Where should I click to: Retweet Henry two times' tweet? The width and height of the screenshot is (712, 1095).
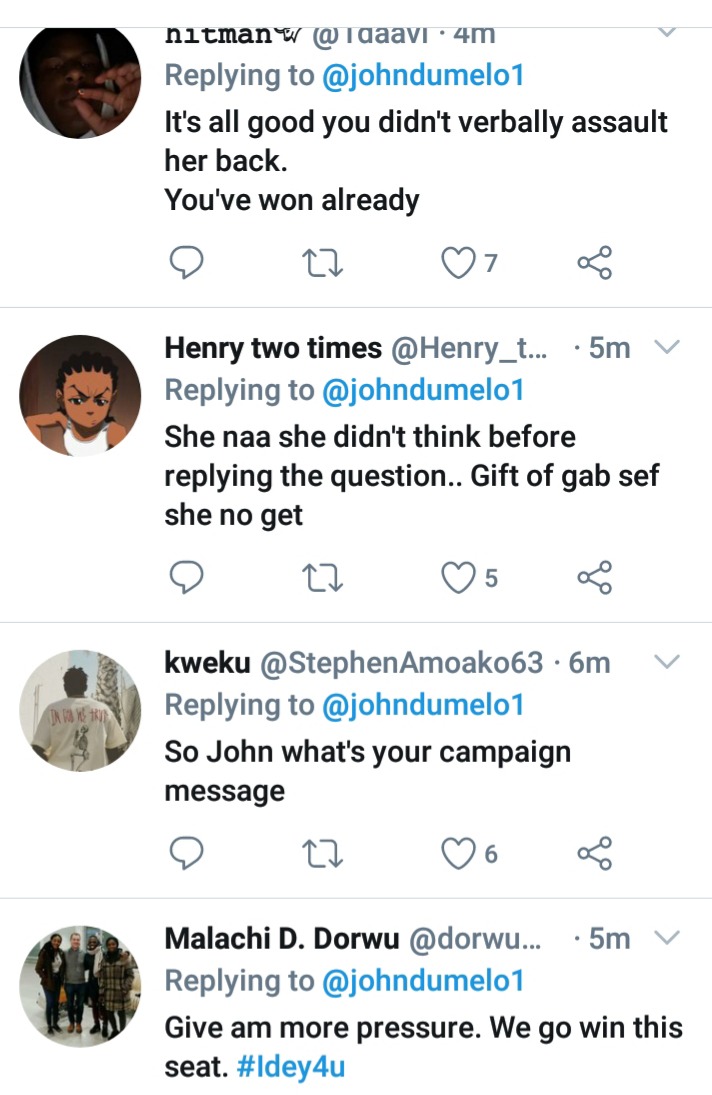point(322,577)
